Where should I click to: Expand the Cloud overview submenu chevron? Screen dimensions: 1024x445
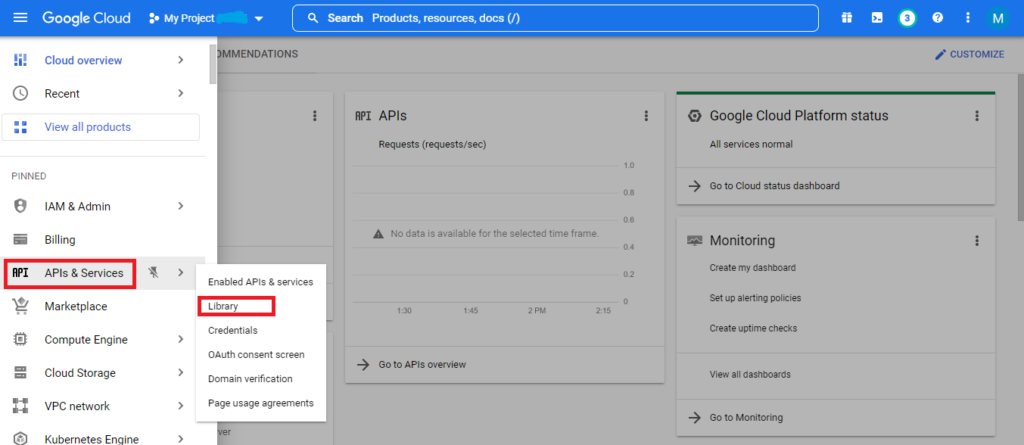(x=181, y=60)
